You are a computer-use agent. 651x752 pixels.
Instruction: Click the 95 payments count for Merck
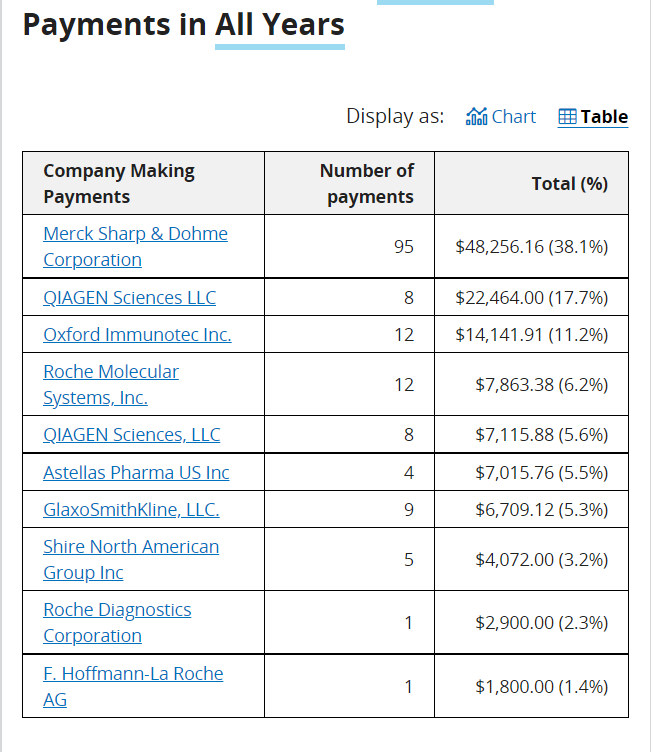coord(403,247)
